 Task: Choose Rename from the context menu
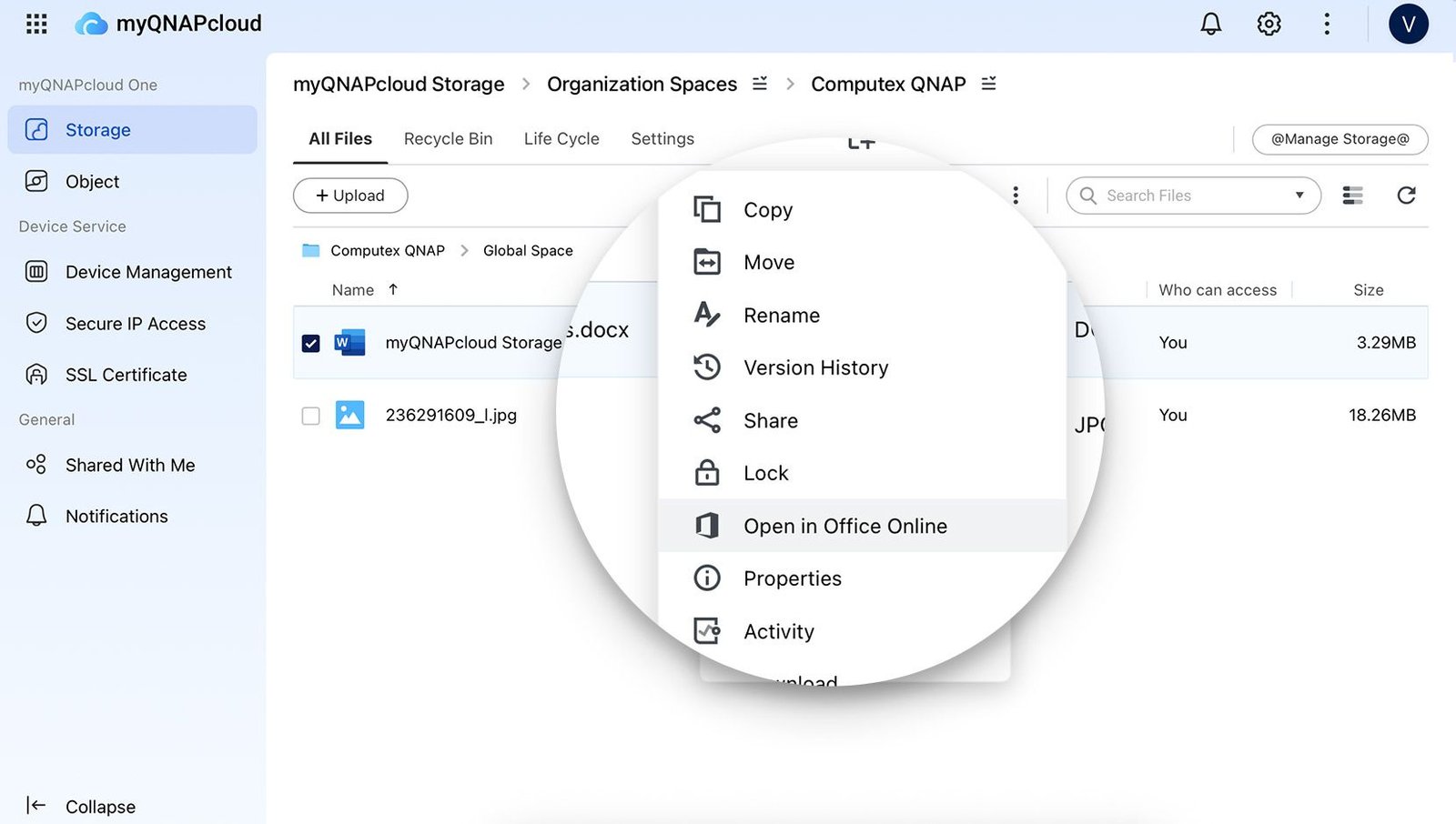point(862,315)
